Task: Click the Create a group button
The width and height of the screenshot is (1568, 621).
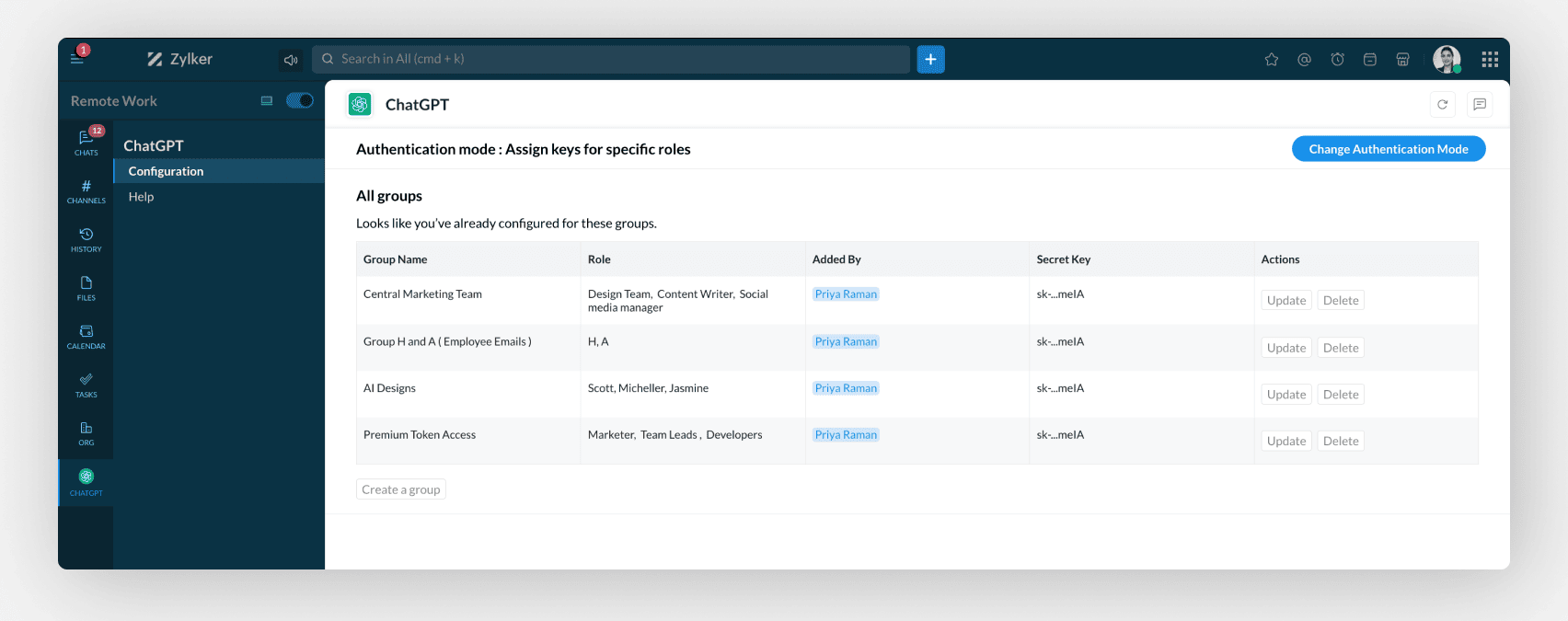Action: click(x=401, y=489)
